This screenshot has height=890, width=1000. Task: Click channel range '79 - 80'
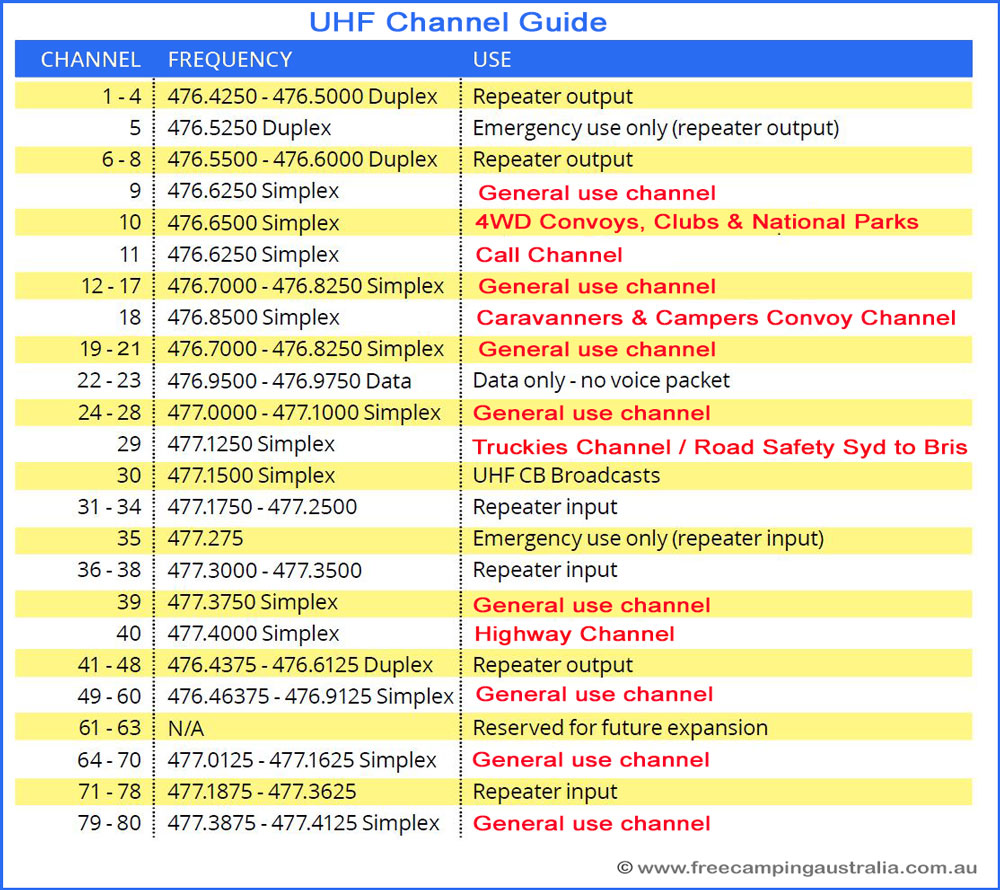[x=109, y=824]
